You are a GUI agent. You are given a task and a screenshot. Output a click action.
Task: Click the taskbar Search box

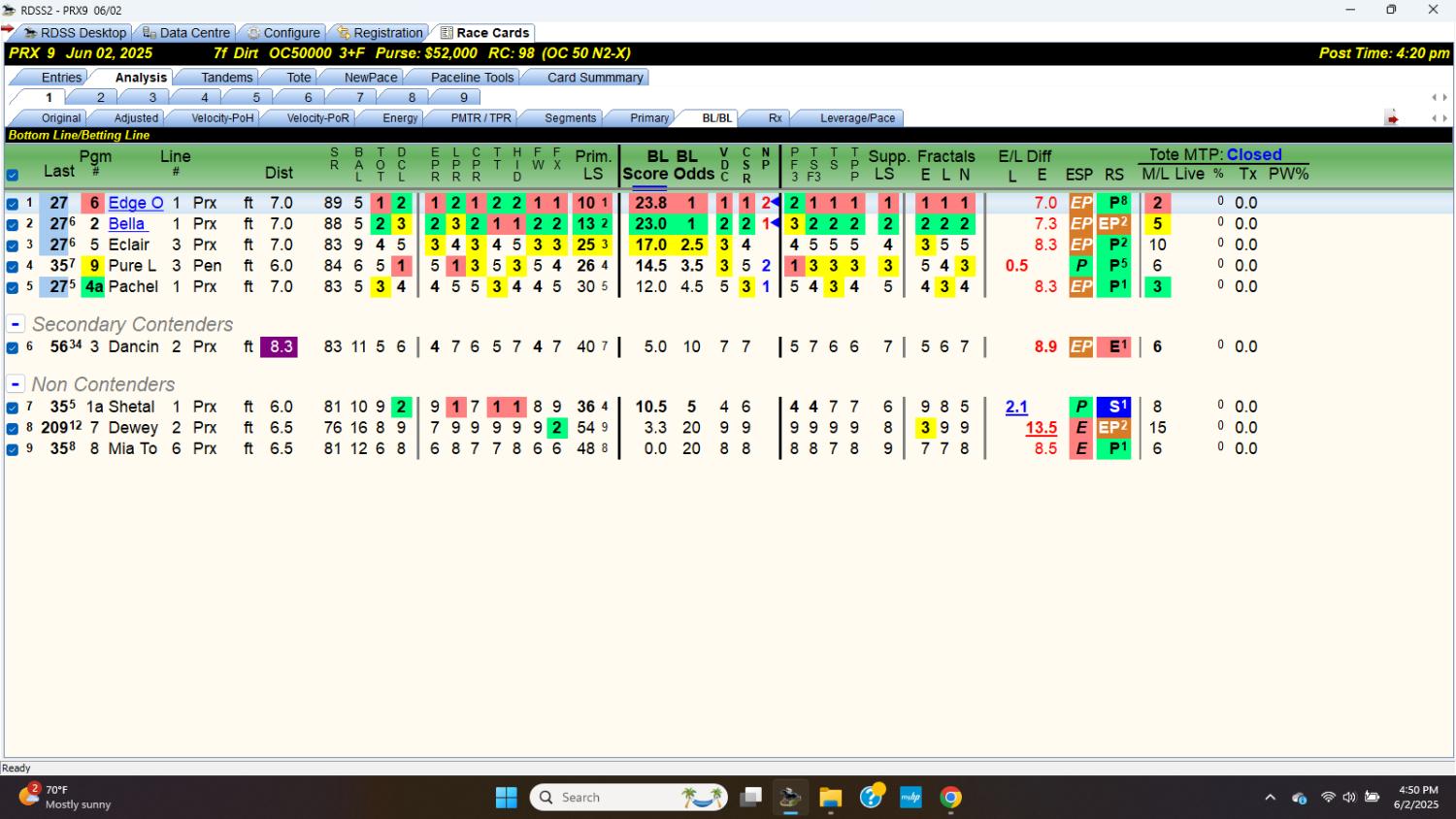pyautogui.click(x=629, y=798)
